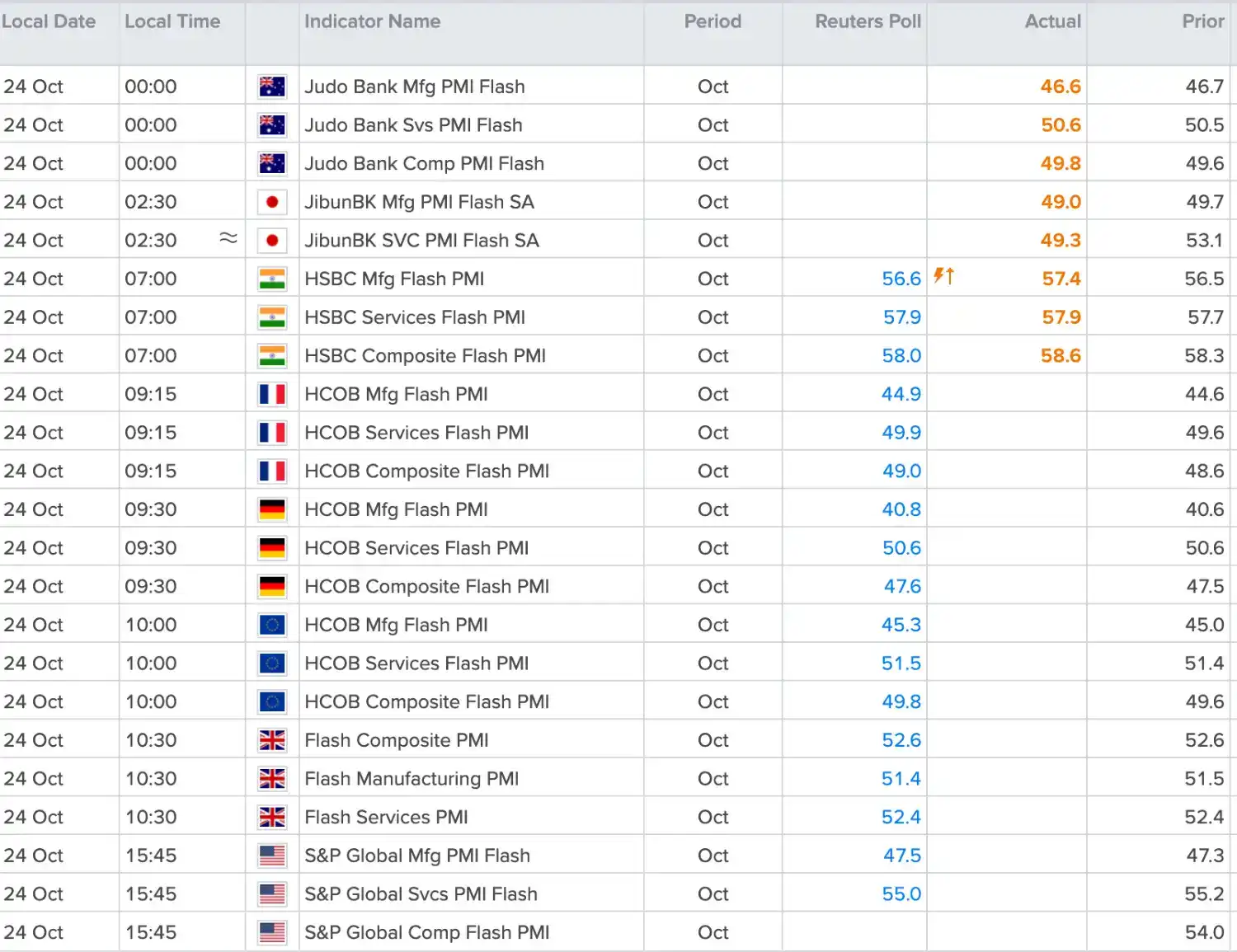
Task: Click the Local Date column header
Action: coord(49,21)
